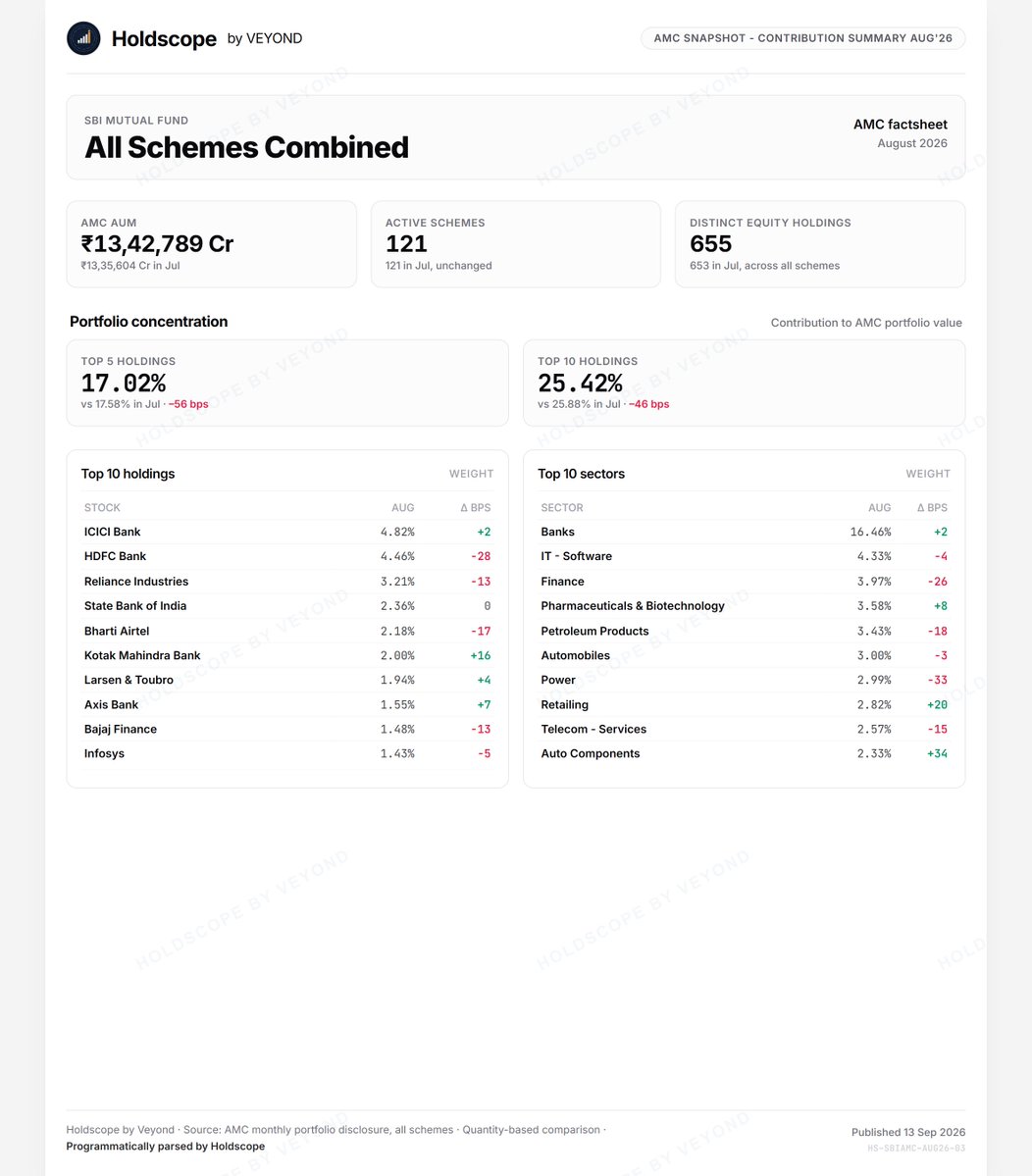
Task: Click the AMC AUM value ₹13,42,789 Cr
Action: (x=158, y=244)
